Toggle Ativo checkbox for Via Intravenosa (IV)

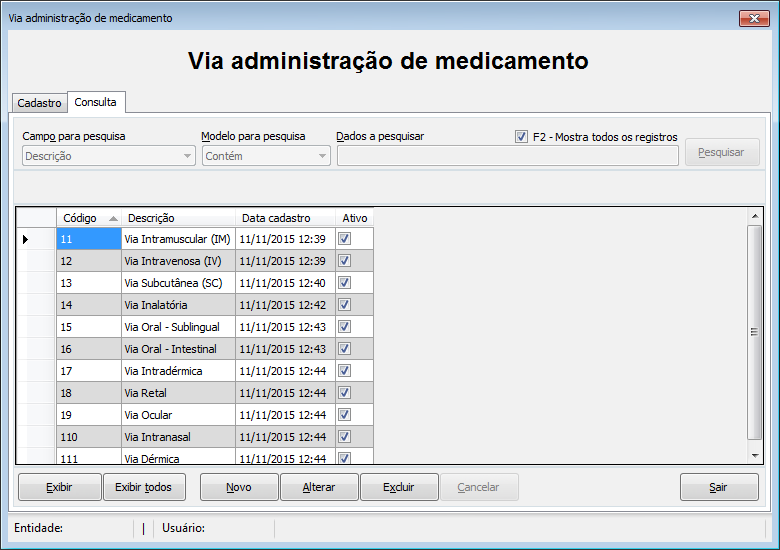pos(345,261)
